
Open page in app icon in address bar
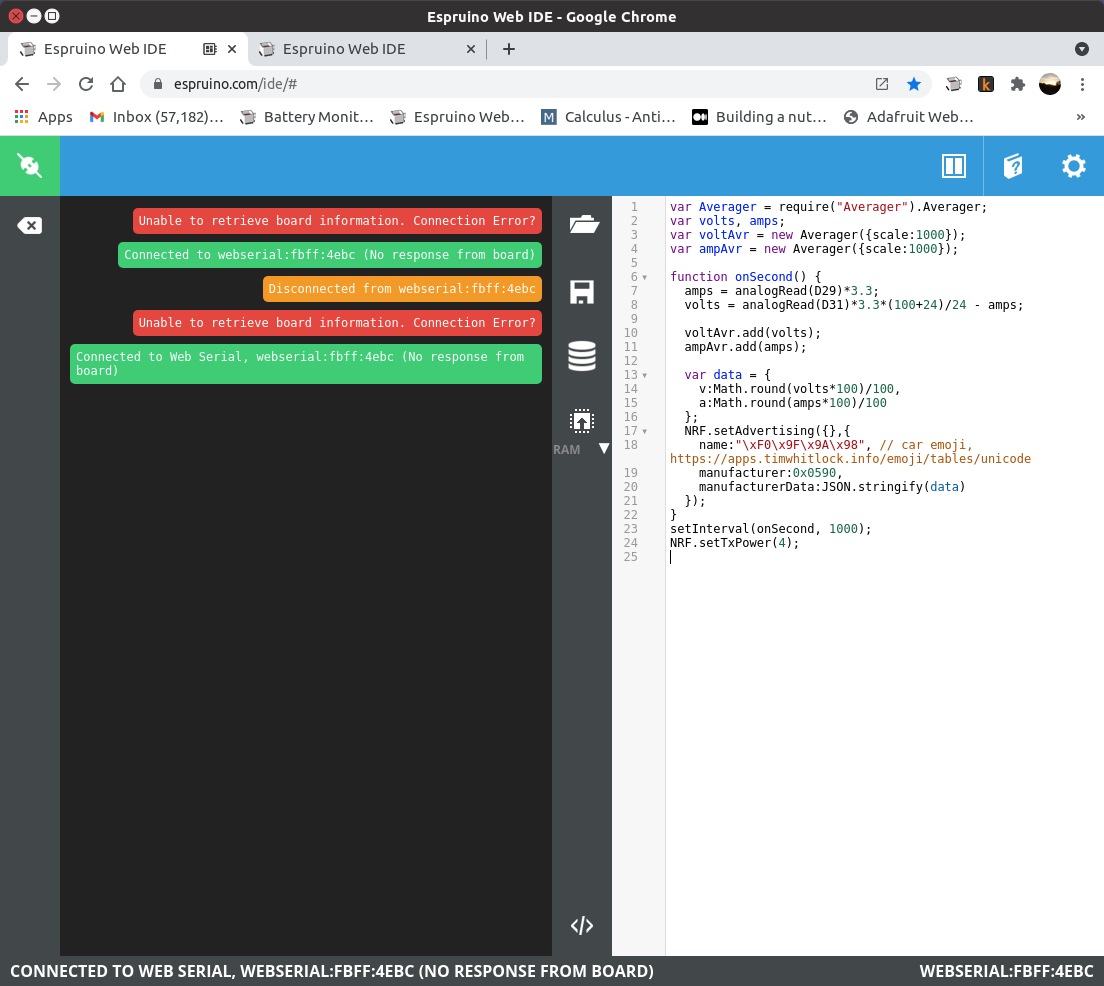tap(882, 85)
